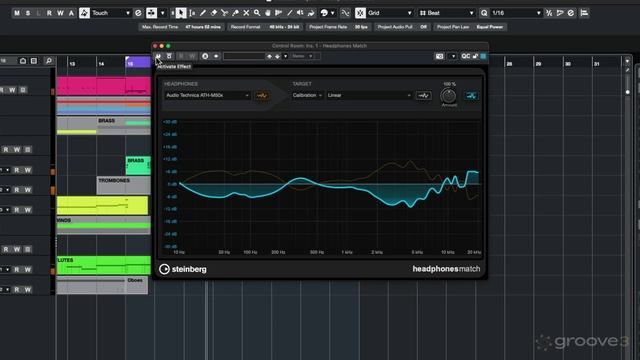Expand the dropdown arrow beside snapshot icon
Screen dimensions: 640x360
click(453, 56)
